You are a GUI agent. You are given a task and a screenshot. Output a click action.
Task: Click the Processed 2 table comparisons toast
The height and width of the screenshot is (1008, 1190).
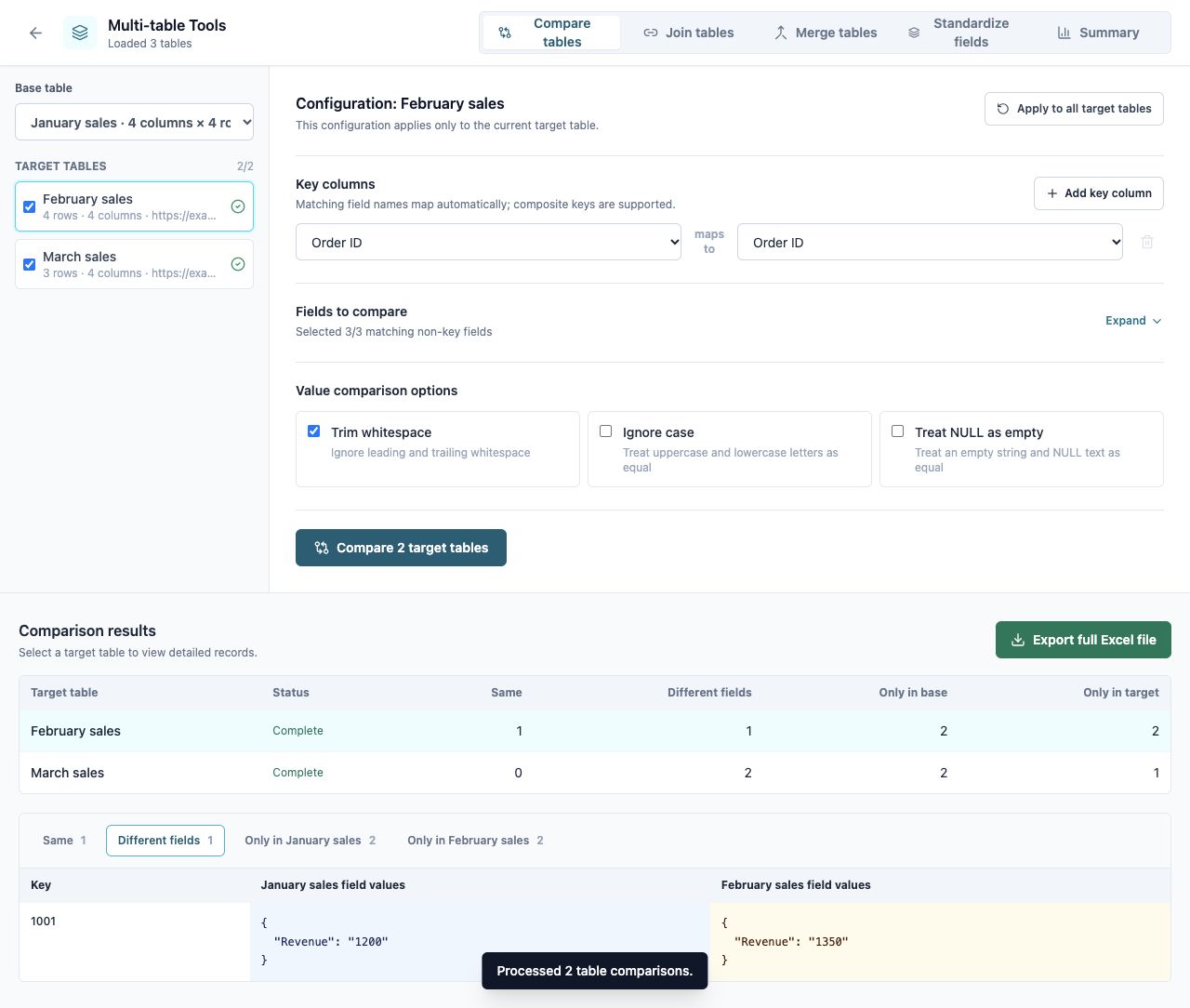pos(595,971)
